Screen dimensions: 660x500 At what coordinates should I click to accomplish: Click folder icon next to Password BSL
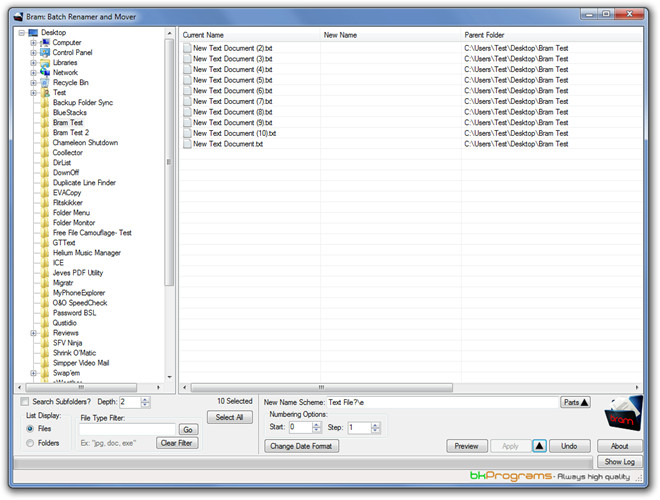45,313
